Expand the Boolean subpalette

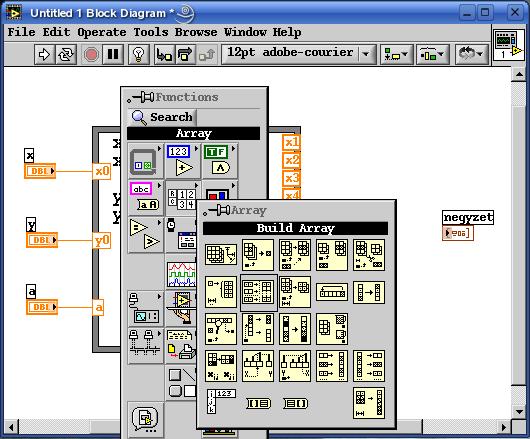pyautogui.click(x=220, y=161)
